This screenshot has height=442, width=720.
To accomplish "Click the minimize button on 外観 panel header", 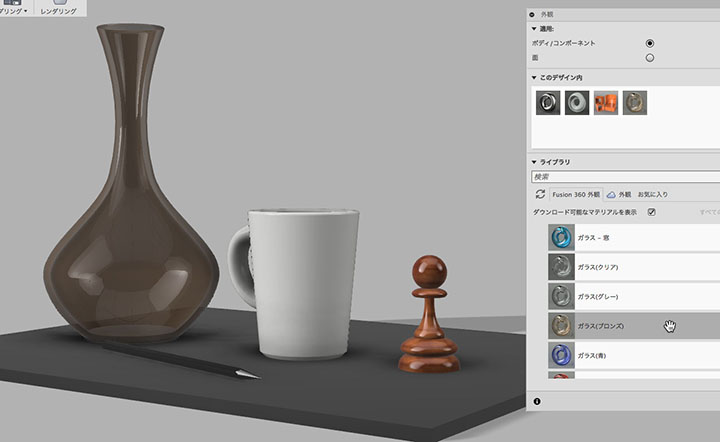I will (532, 15).
